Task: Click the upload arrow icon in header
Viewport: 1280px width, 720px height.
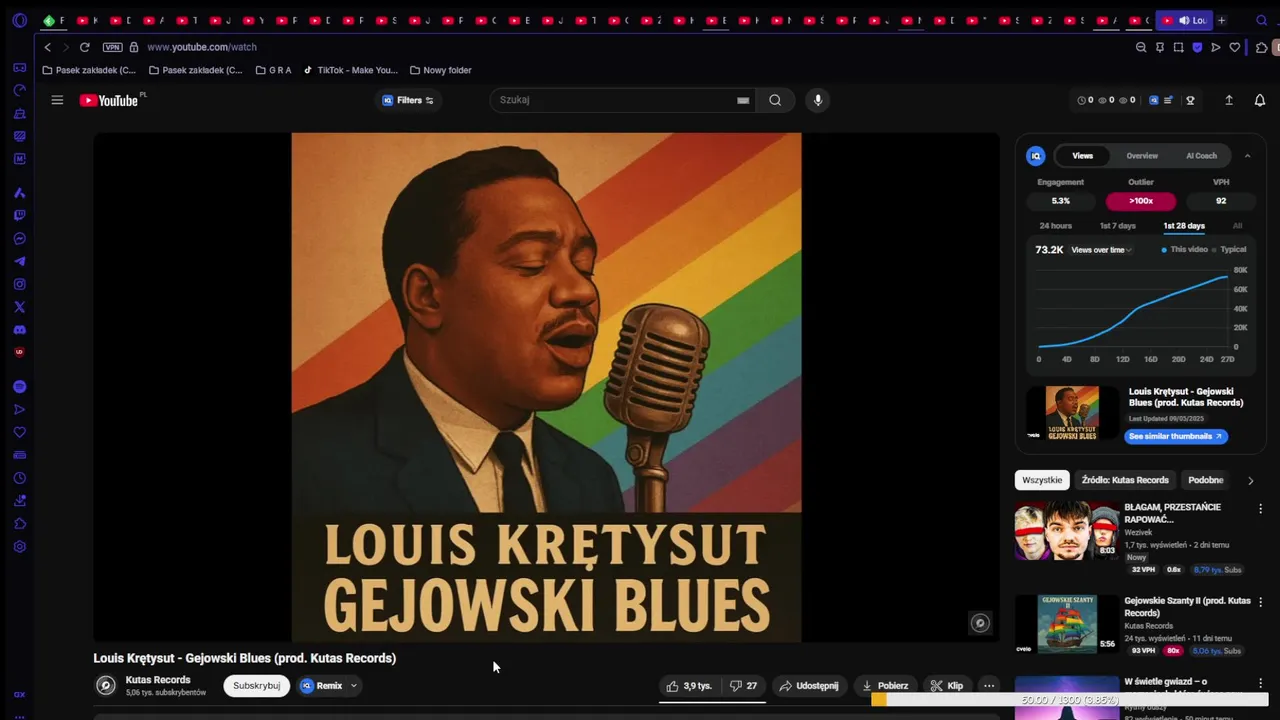Action: pyautogui.click(x=1229, y=100)
